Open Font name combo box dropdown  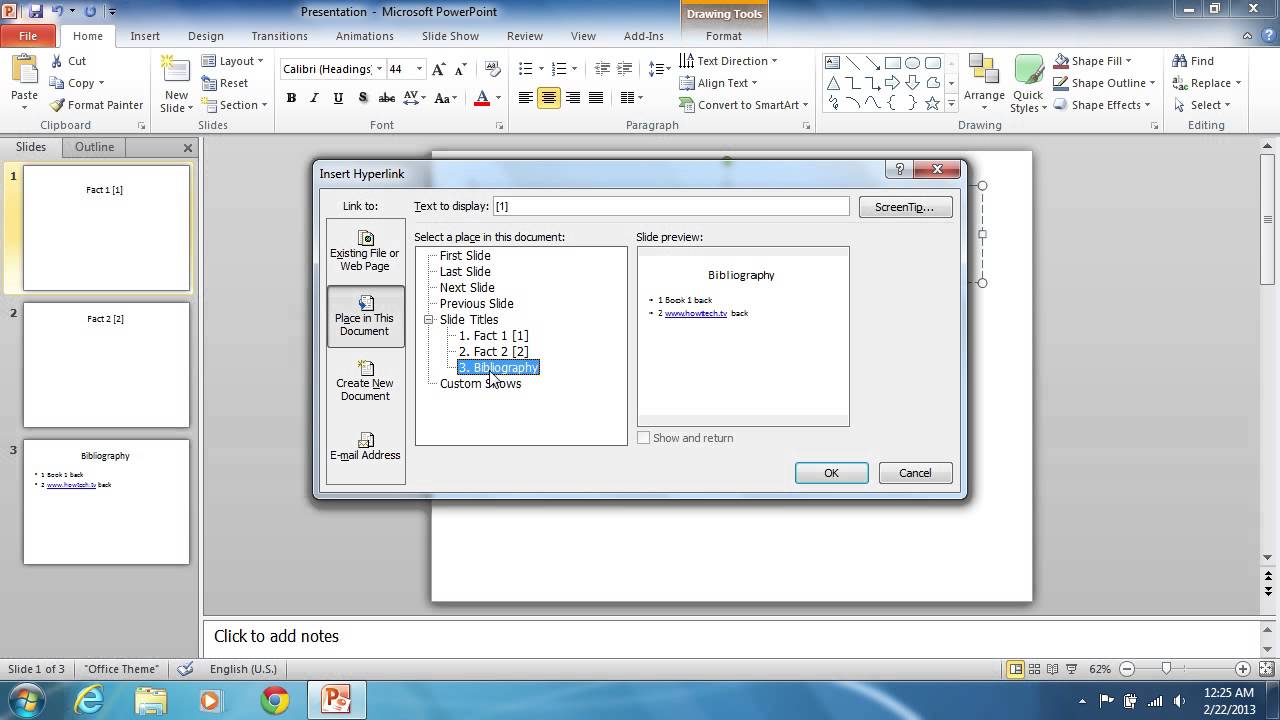[380, 69]
